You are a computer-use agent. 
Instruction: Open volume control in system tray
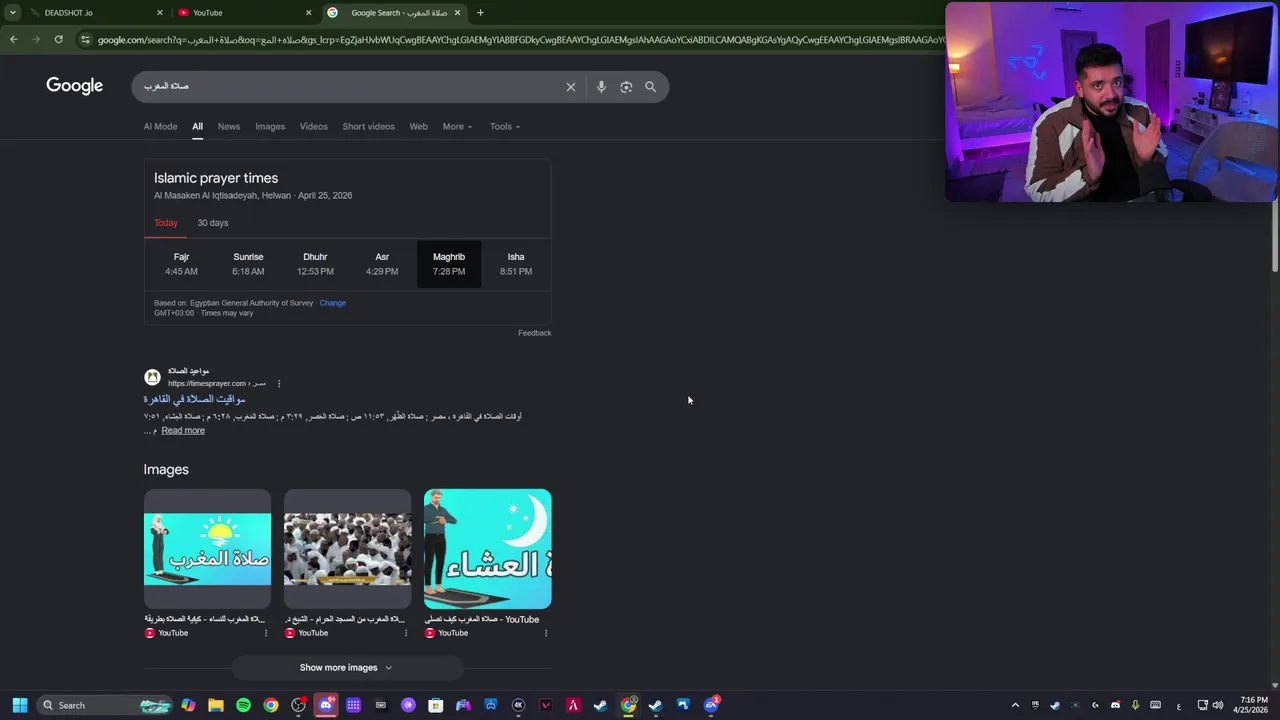tap(1218, 705)
